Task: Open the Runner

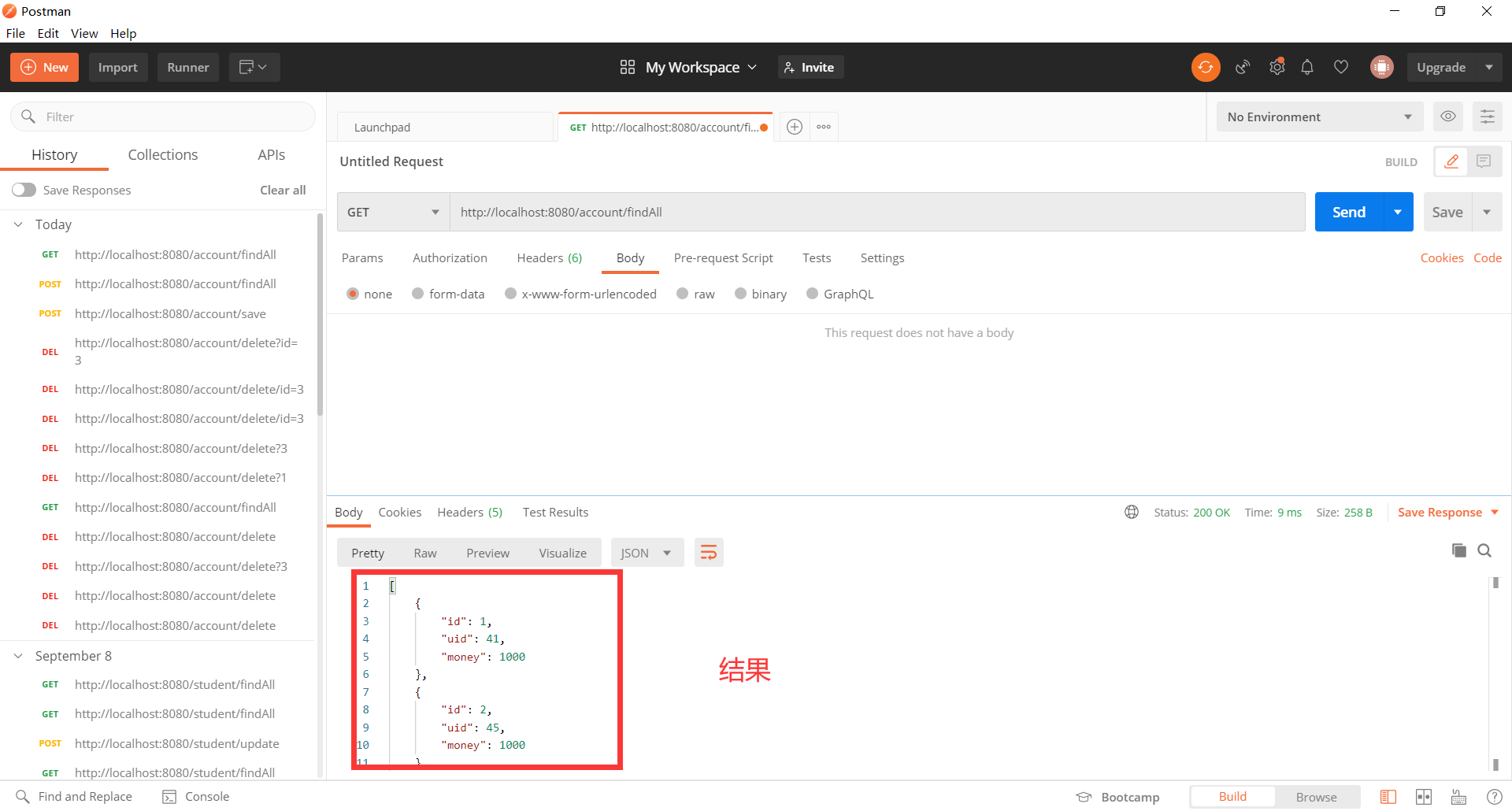Action: tap(188, 67)
